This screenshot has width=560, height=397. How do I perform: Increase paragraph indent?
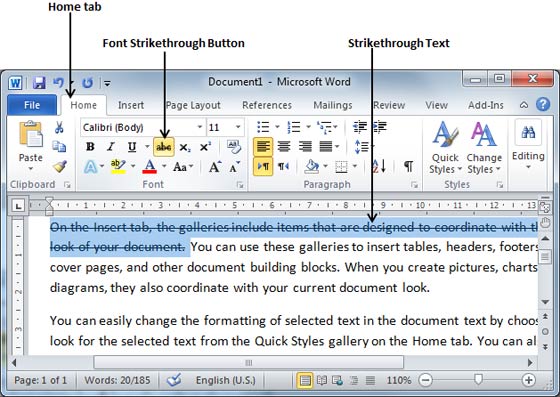pyautogui.click(x=380, y=127)
